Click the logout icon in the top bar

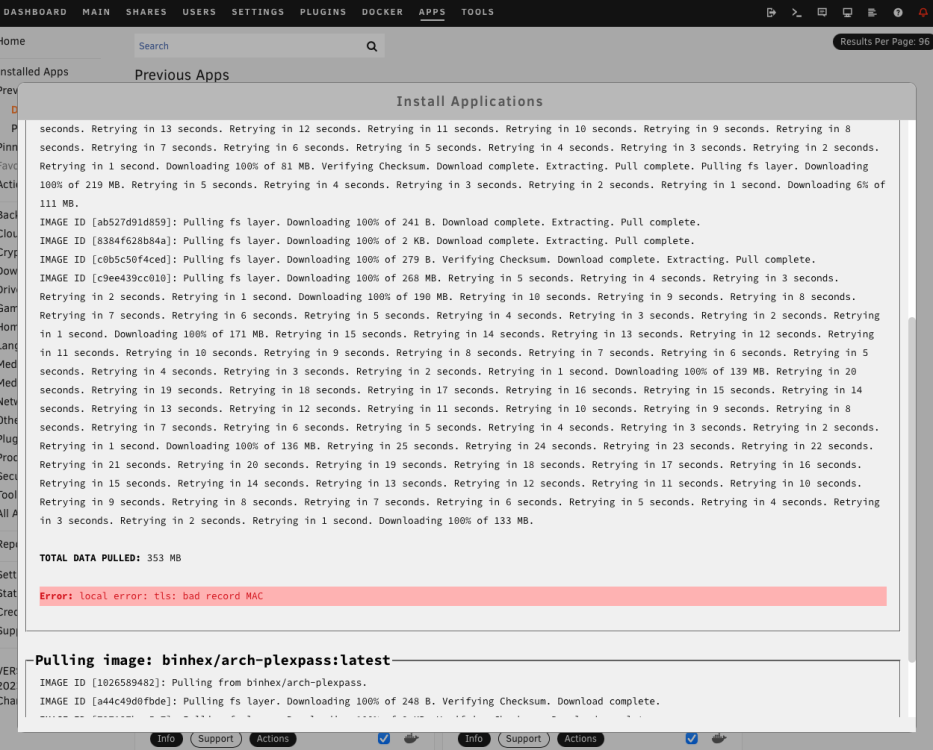click(x=771, y=12)
